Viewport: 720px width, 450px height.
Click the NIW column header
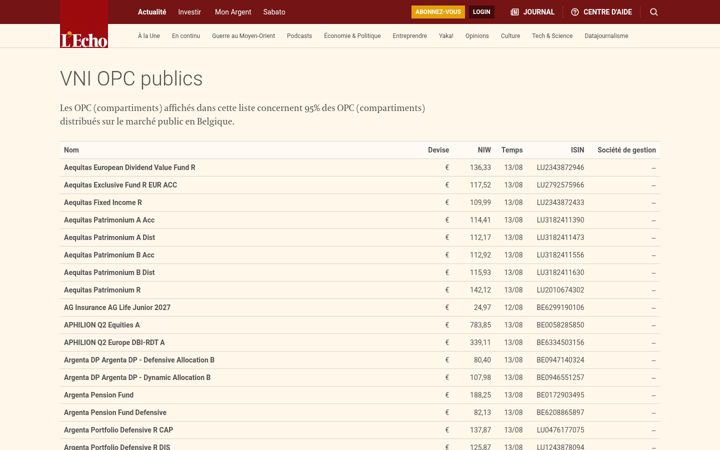(484, 150)
